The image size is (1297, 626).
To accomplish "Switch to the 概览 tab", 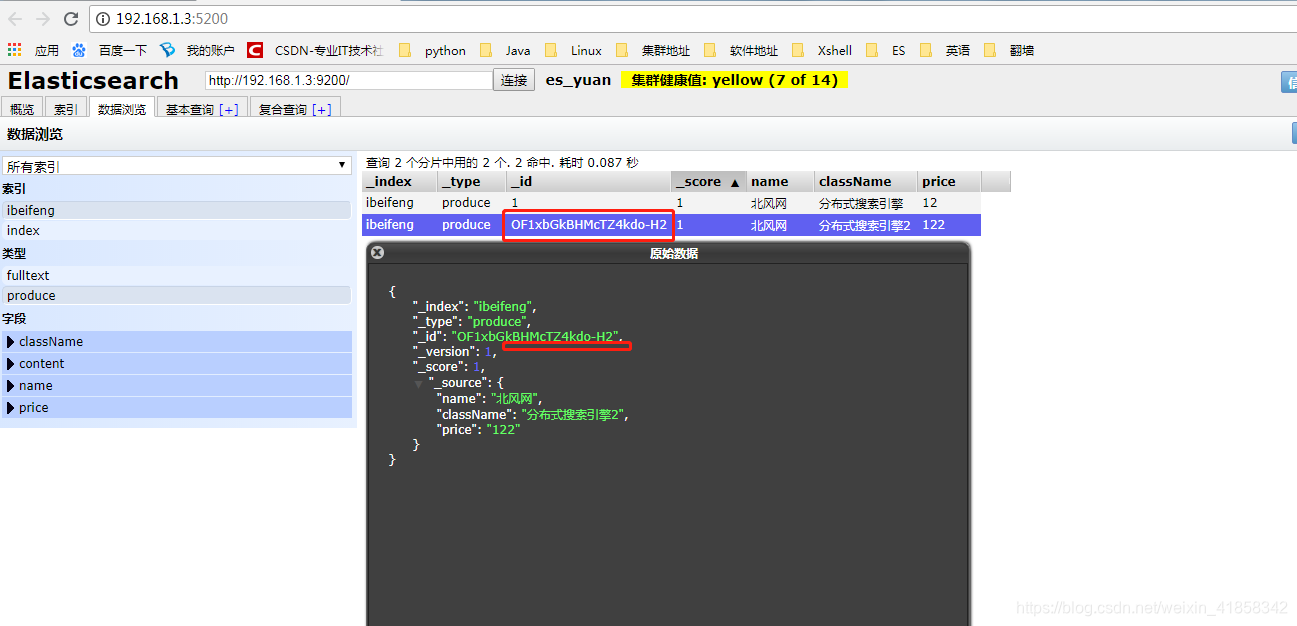I will click(x=22, y=109).
